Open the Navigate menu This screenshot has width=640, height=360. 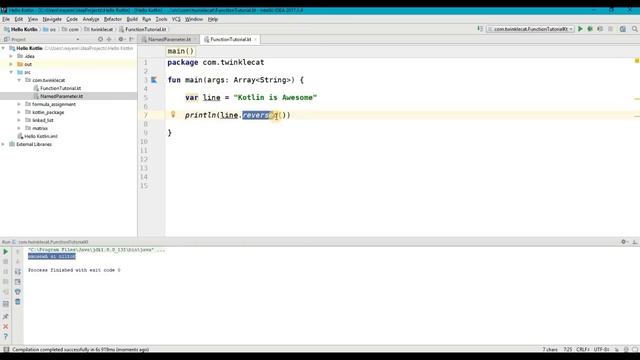click(x=52, y=19)
